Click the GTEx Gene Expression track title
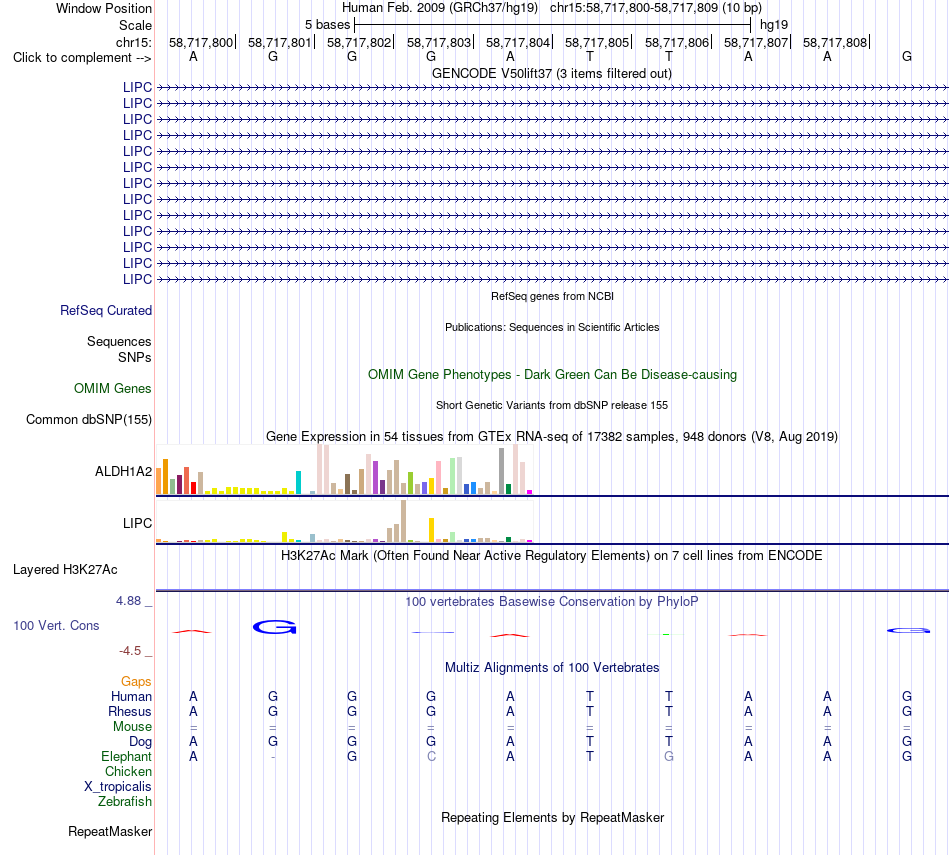Screen dimensions: 950x855 tap(552, 436)
